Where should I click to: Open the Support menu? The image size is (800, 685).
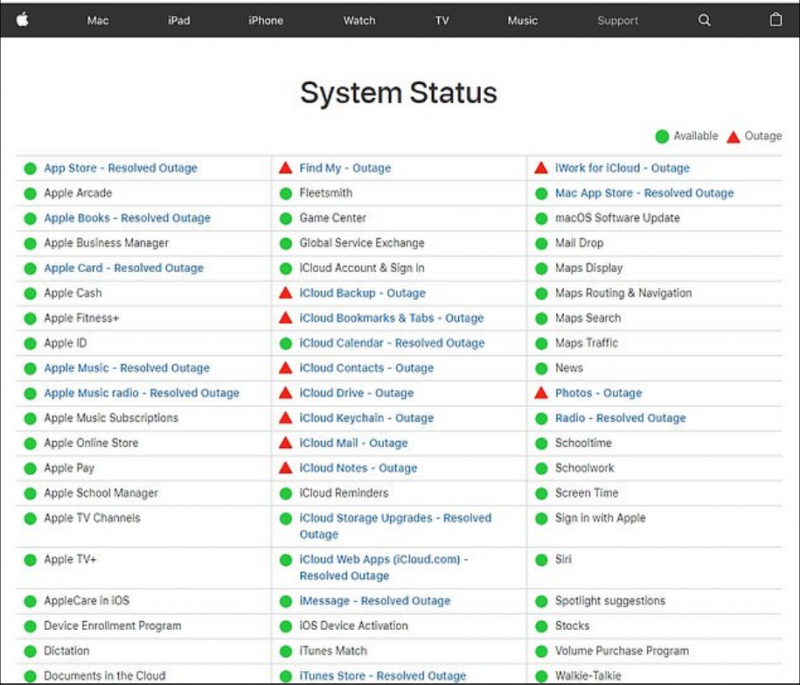pyautogui.click(x=618, y=20)
